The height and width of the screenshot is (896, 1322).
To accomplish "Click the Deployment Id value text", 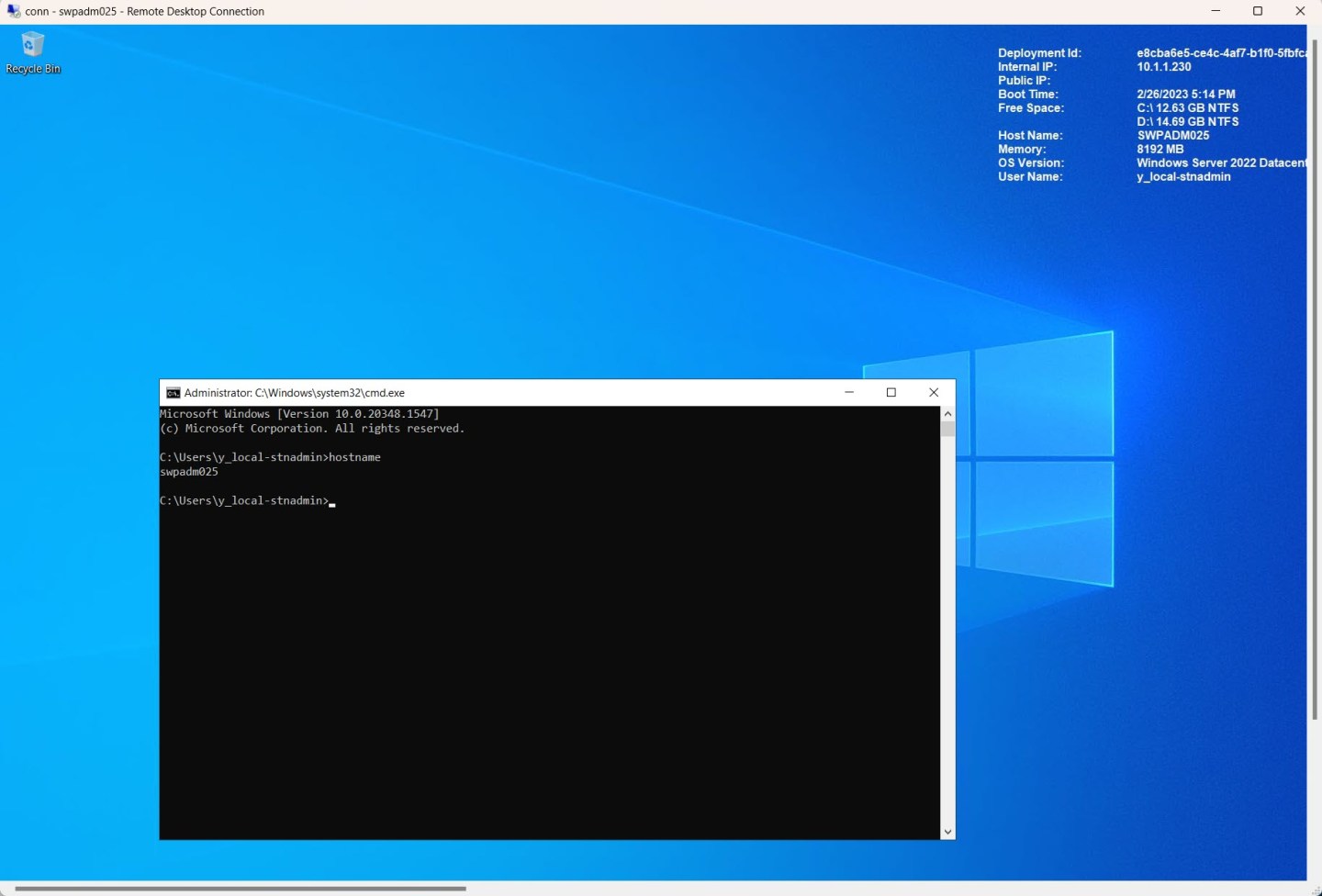I will 1222,53.
